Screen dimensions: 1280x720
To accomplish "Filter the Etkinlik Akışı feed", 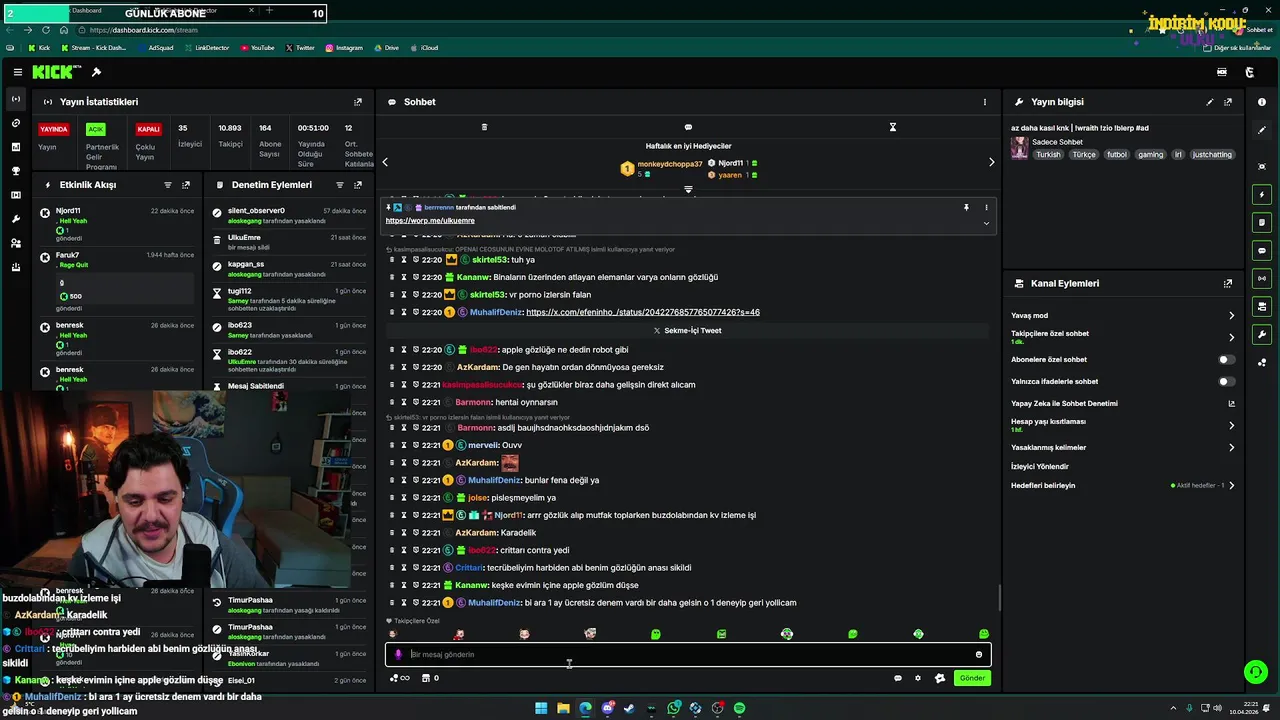I will (167, 185).
